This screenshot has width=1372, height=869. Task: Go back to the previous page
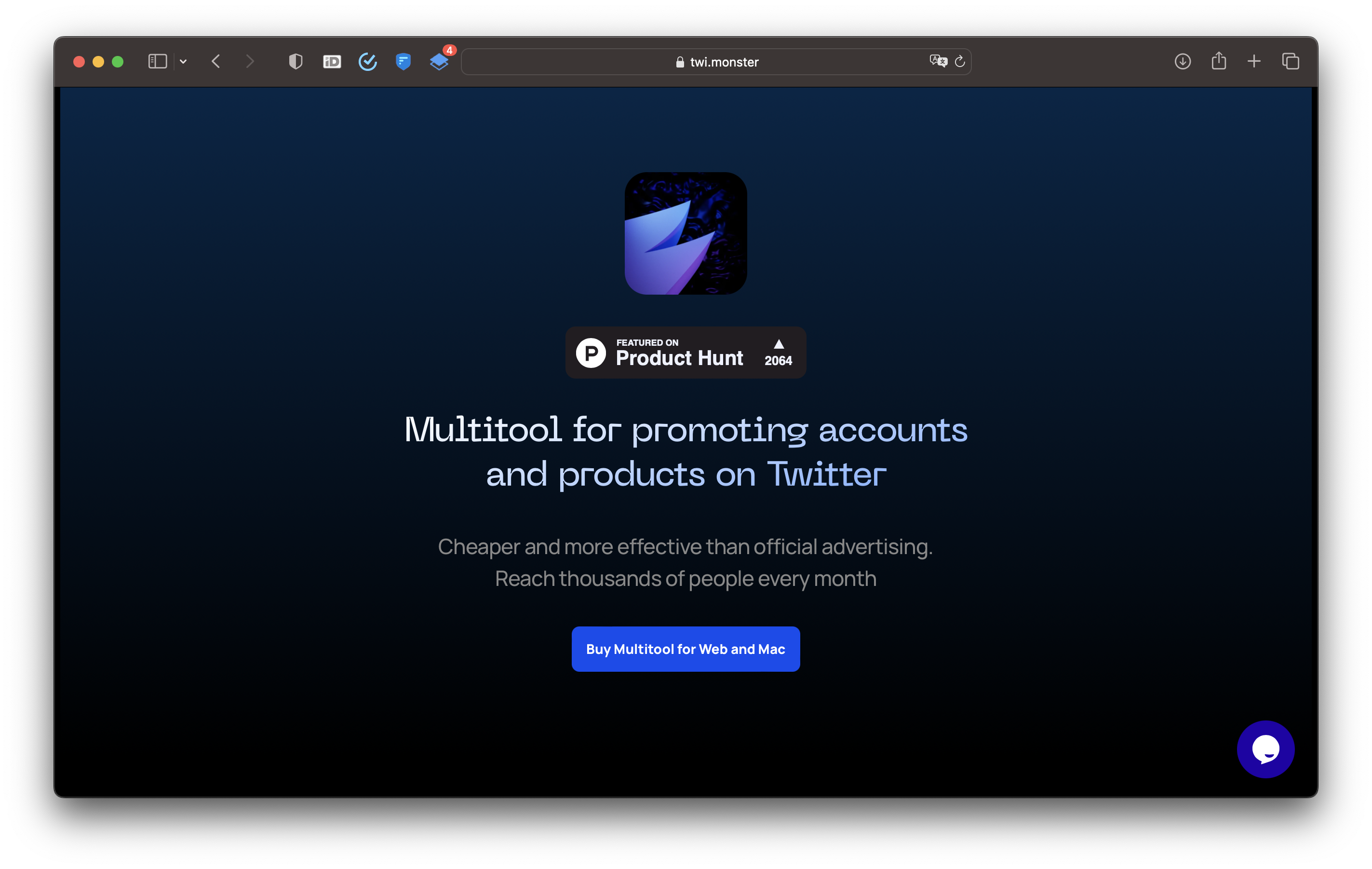(216, 62)
